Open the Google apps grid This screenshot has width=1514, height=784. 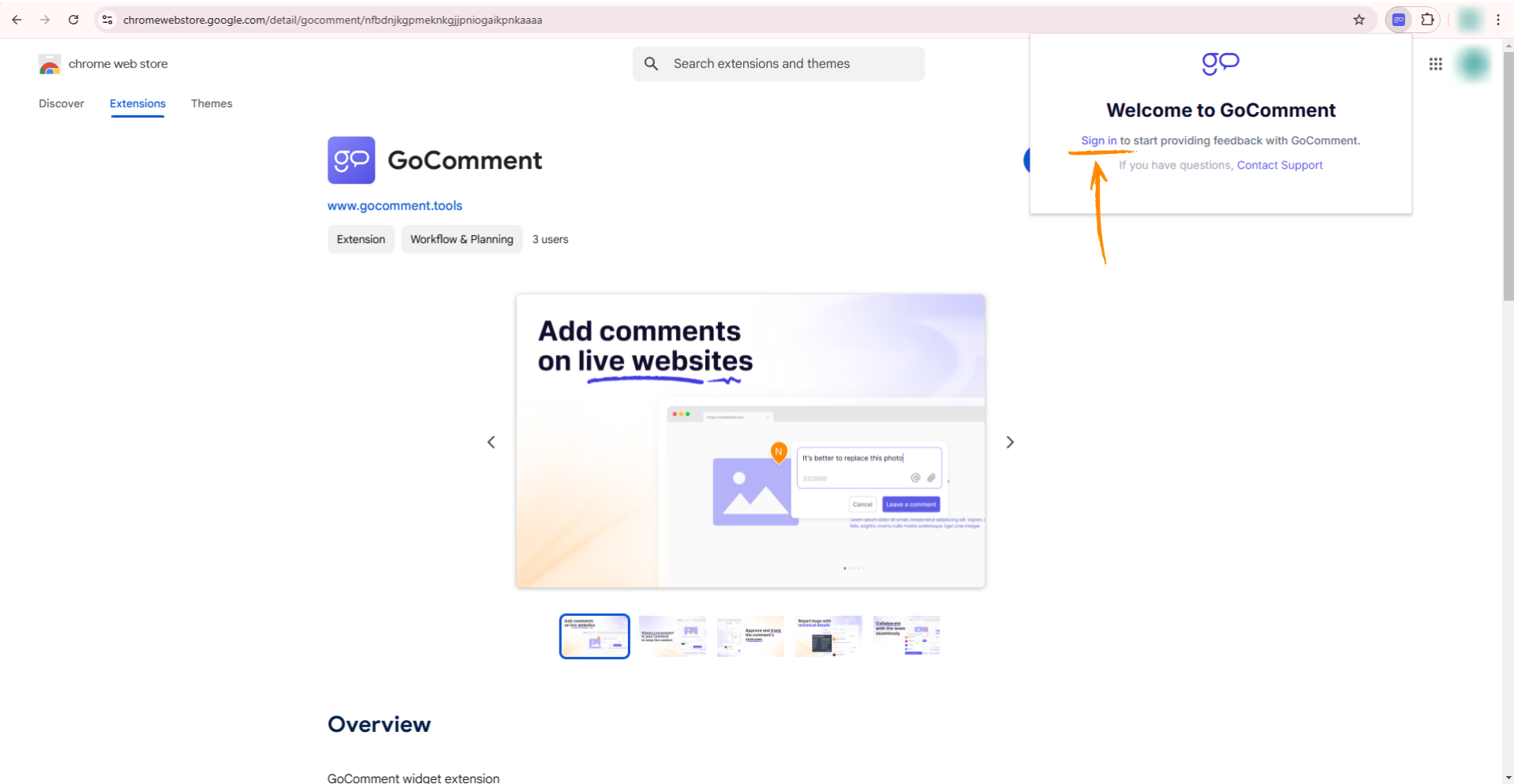(1435, 64)
